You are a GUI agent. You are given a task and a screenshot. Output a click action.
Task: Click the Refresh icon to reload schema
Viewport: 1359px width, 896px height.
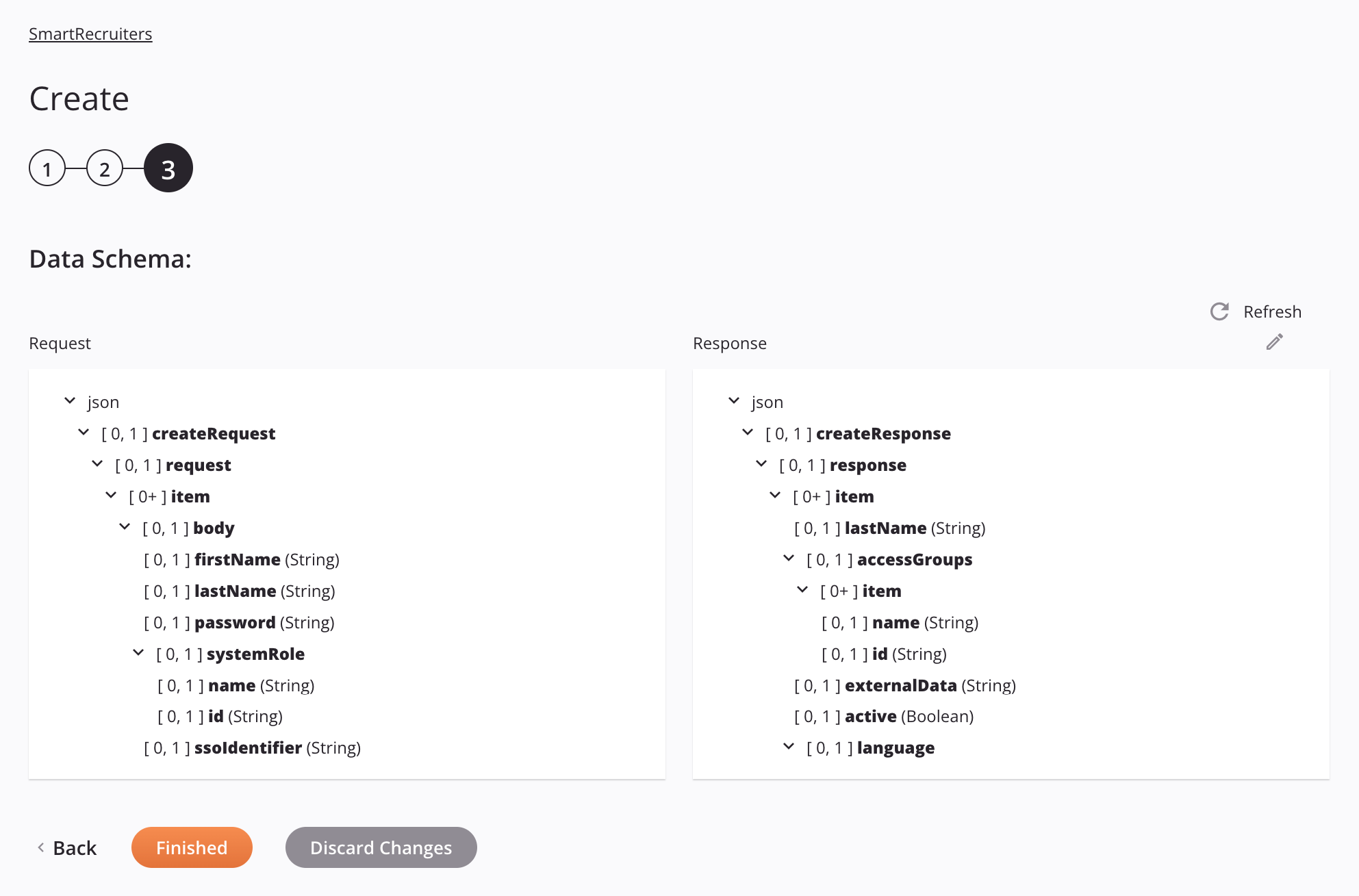point(1219,311)
